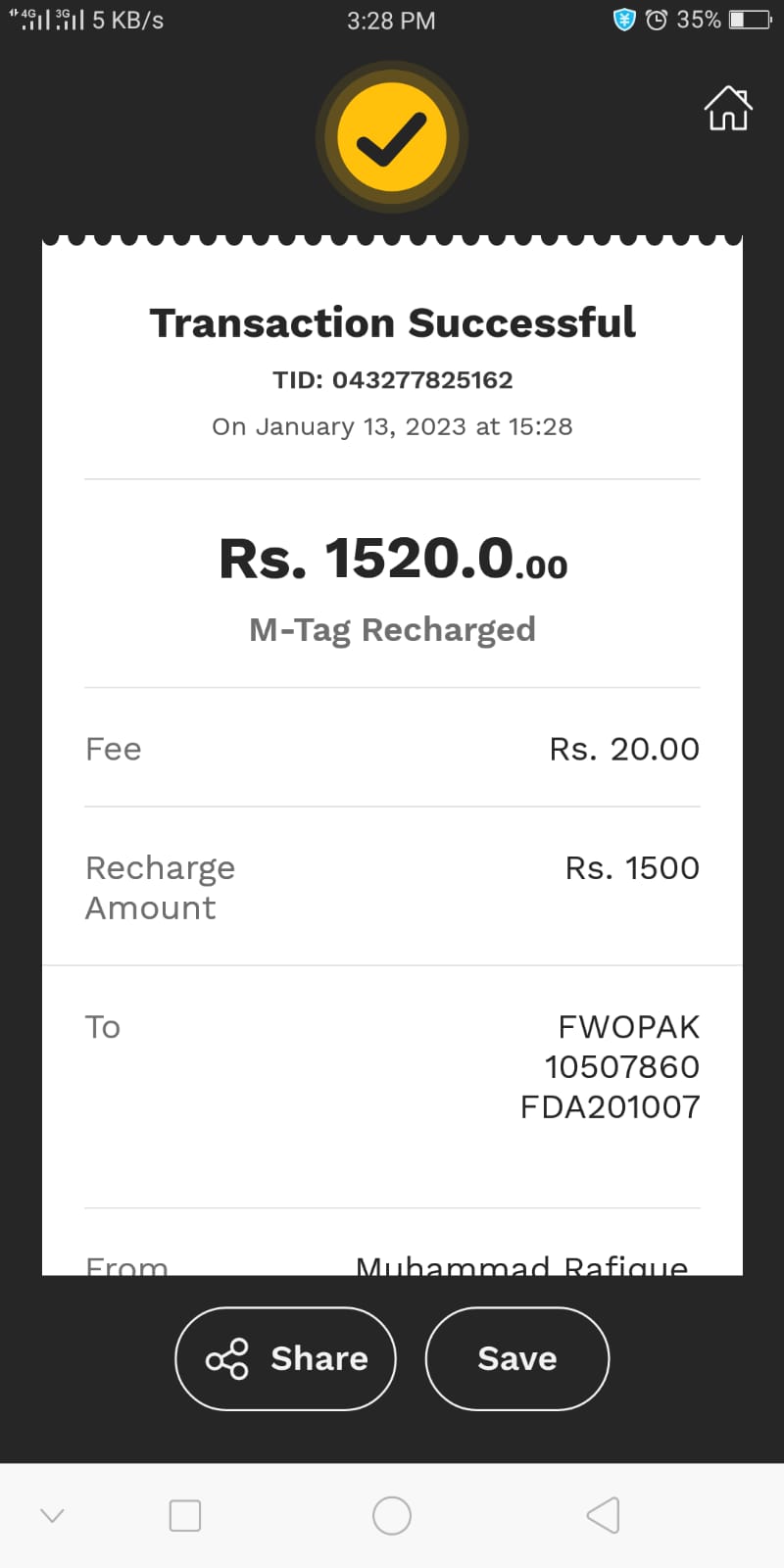Tap the home icon

pyautogui.click(x=728, y=109)
